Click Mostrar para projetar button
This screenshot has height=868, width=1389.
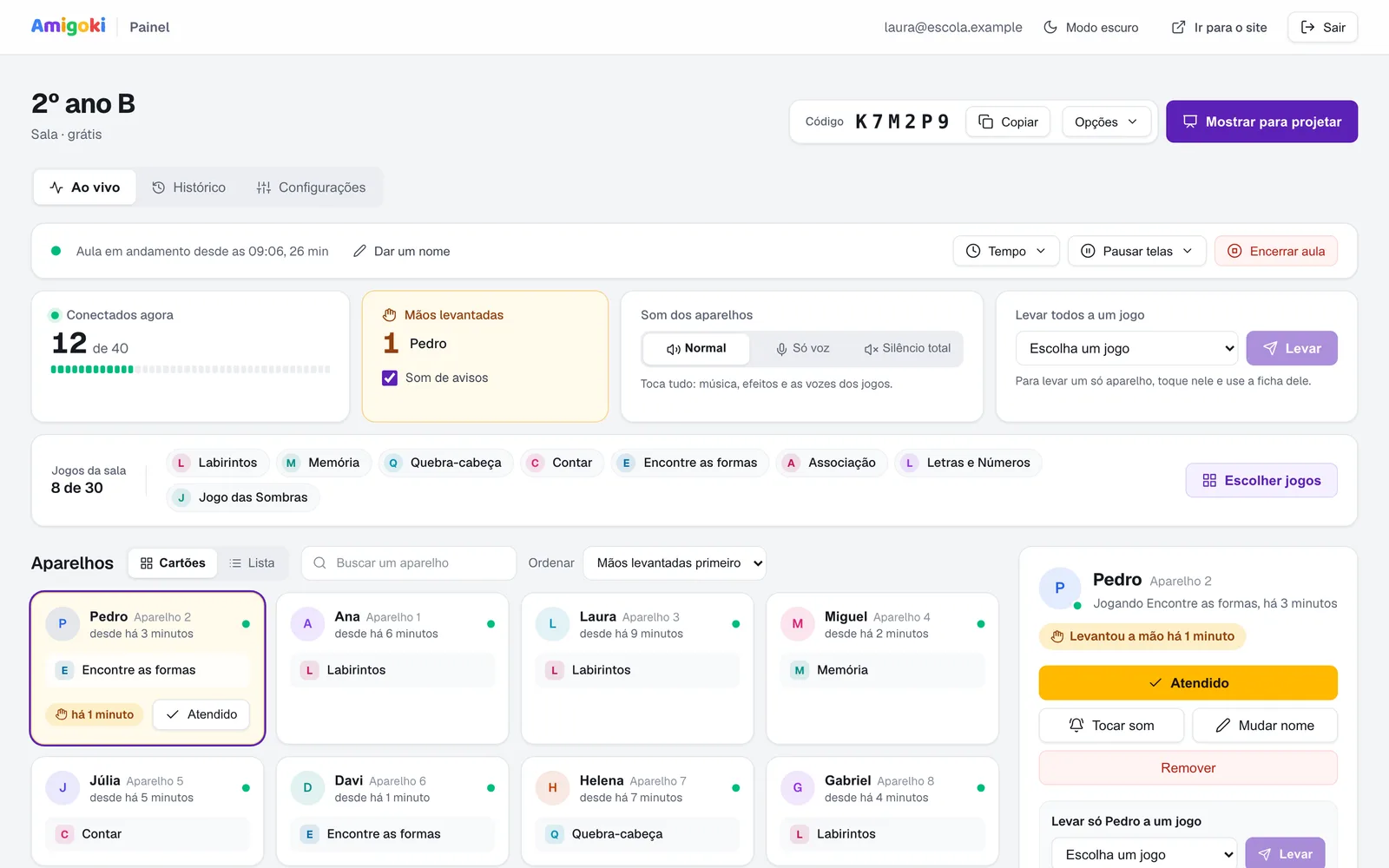(x=1261, y=122)
